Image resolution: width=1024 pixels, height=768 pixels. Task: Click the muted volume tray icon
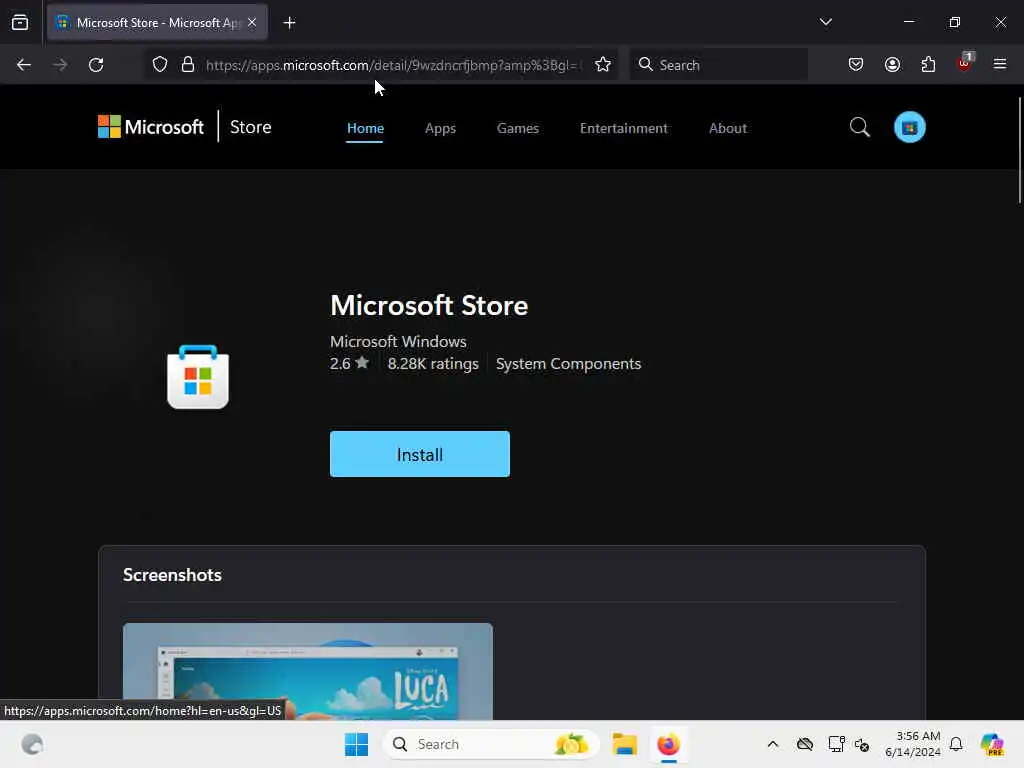pos(862,744)
